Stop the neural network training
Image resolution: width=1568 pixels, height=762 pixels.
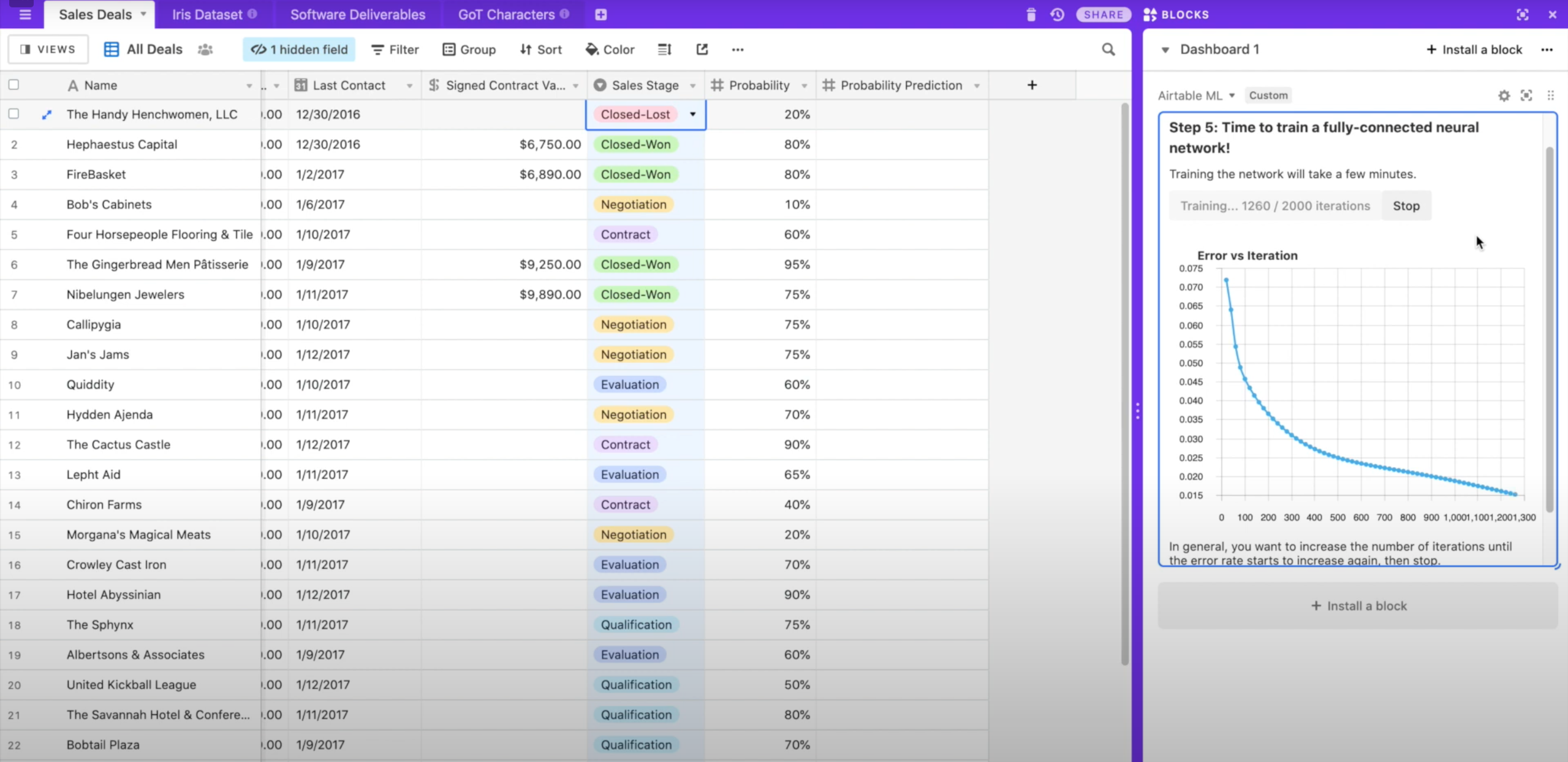(x=1406, y=206)
